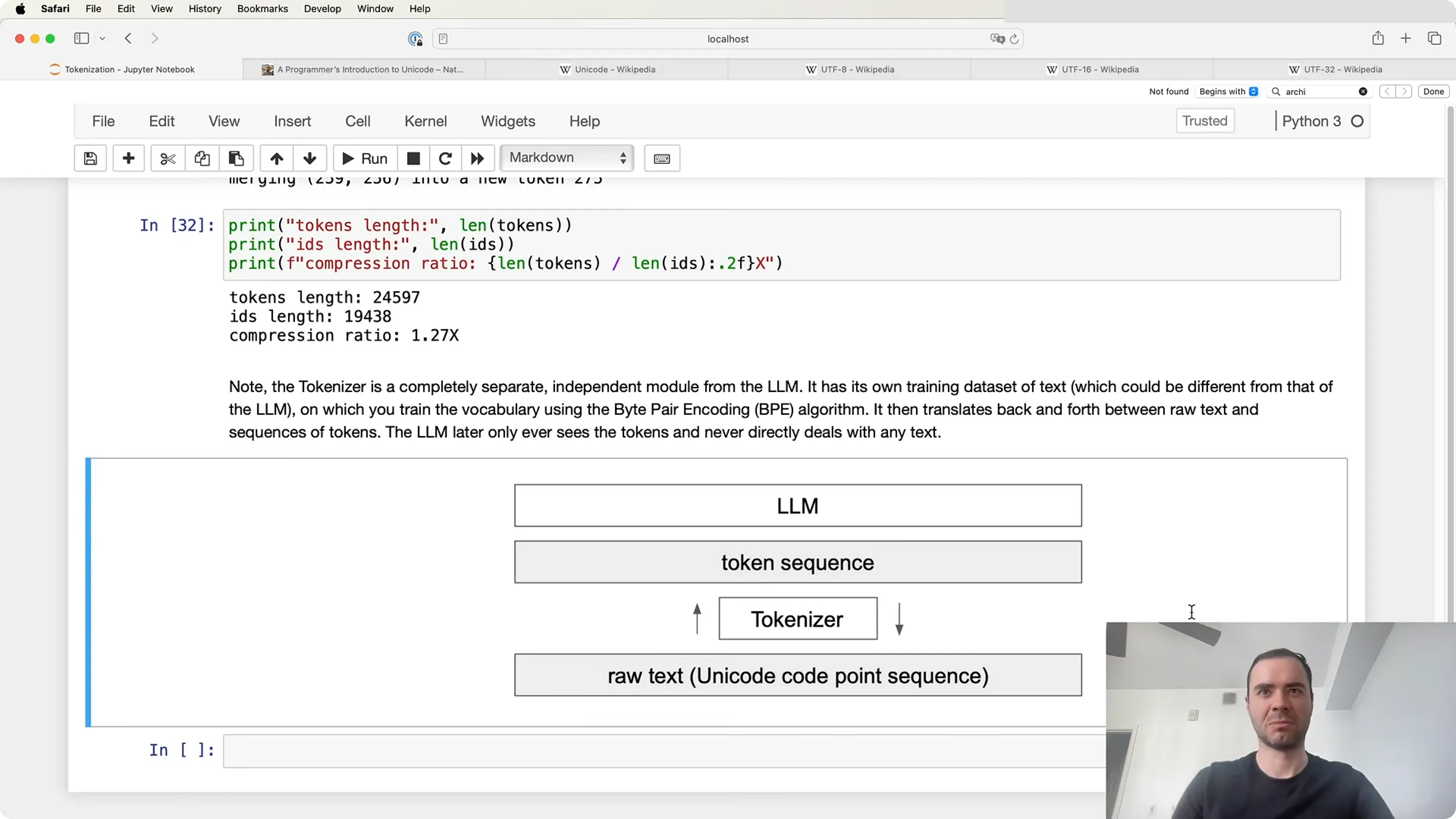Open a new Safari tab with plus icon

[1405, 39]
